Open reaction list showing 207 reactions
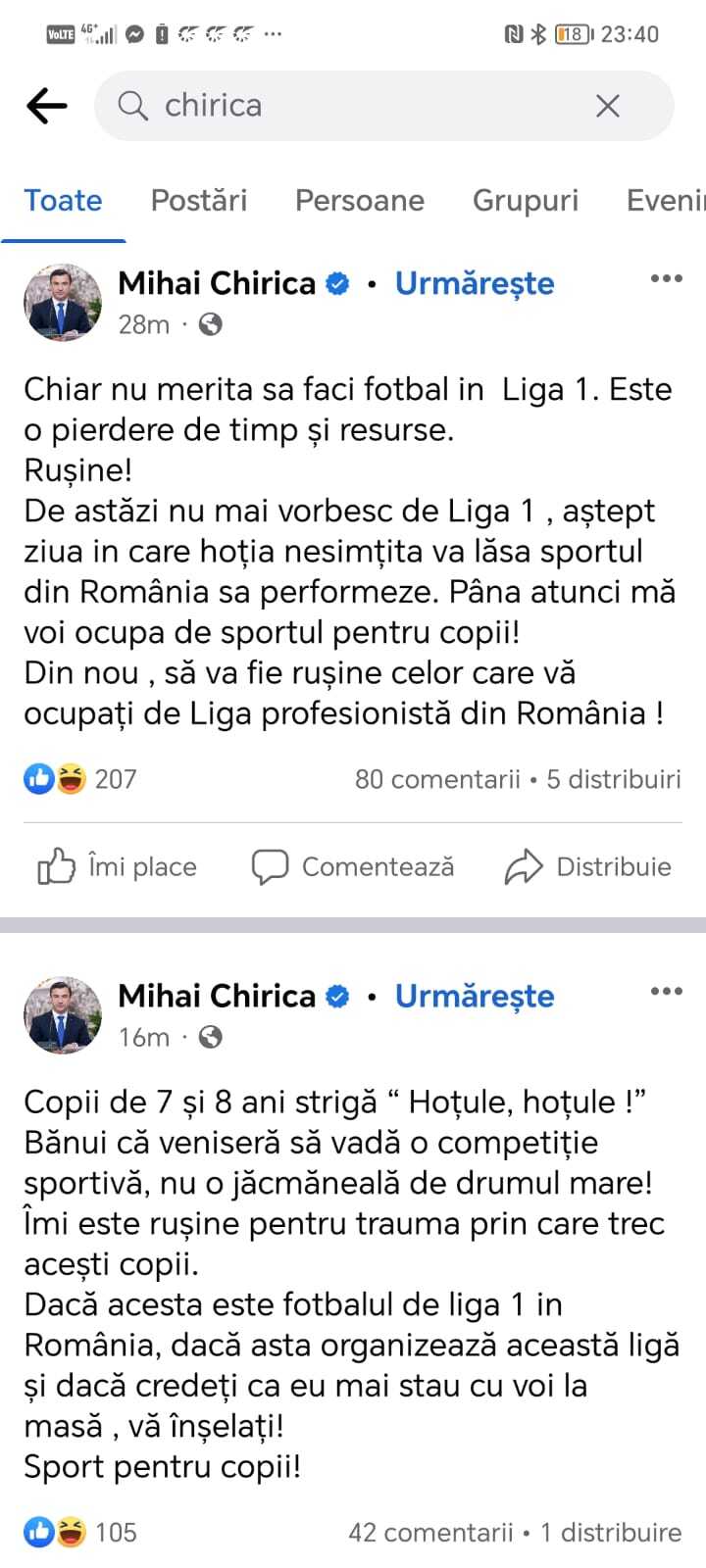Viewport: 706px width, 1568px height. coord(80,779)
